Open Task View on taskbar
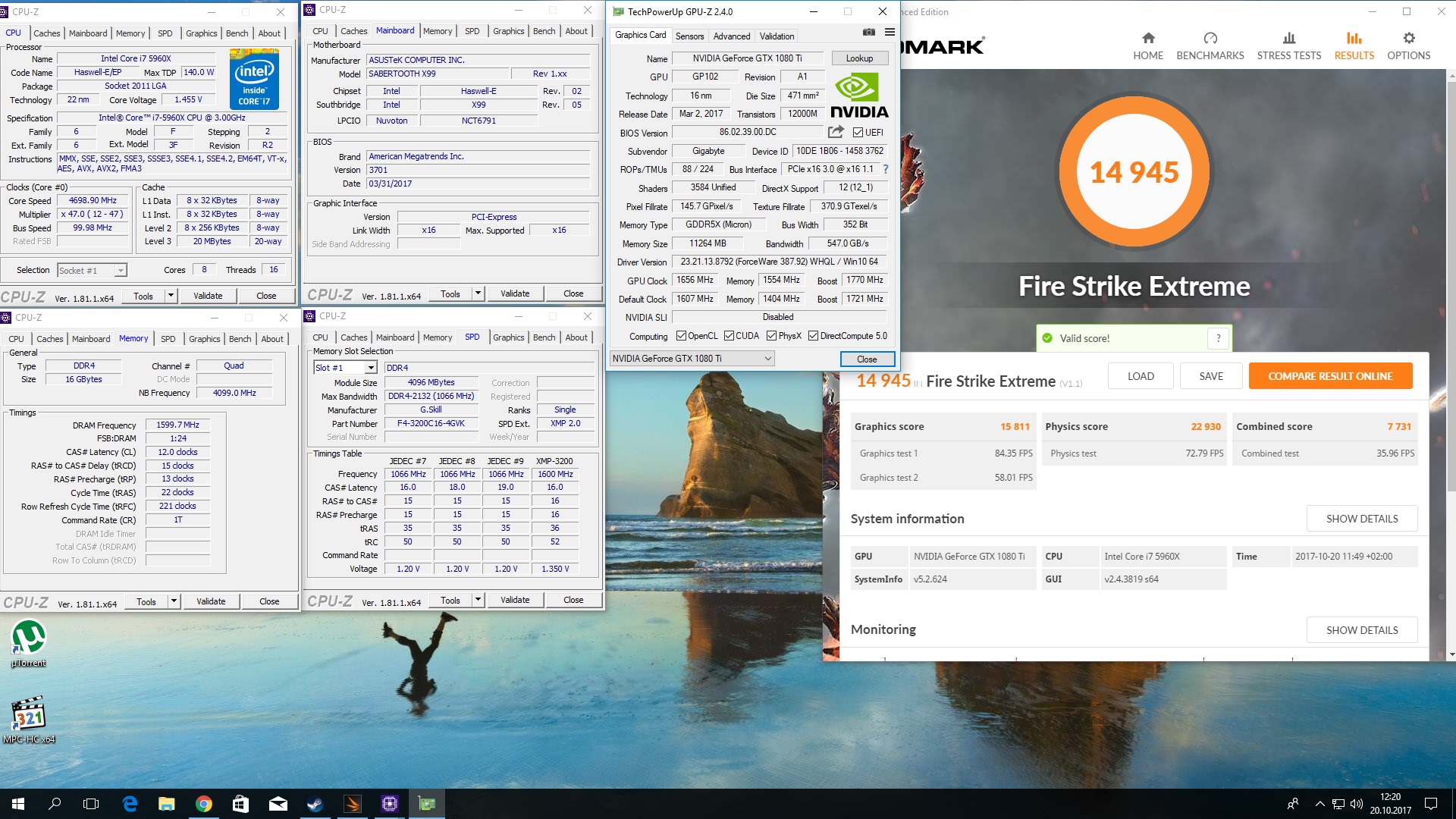This screenshot has height=819, width=1456. (91, 804)
